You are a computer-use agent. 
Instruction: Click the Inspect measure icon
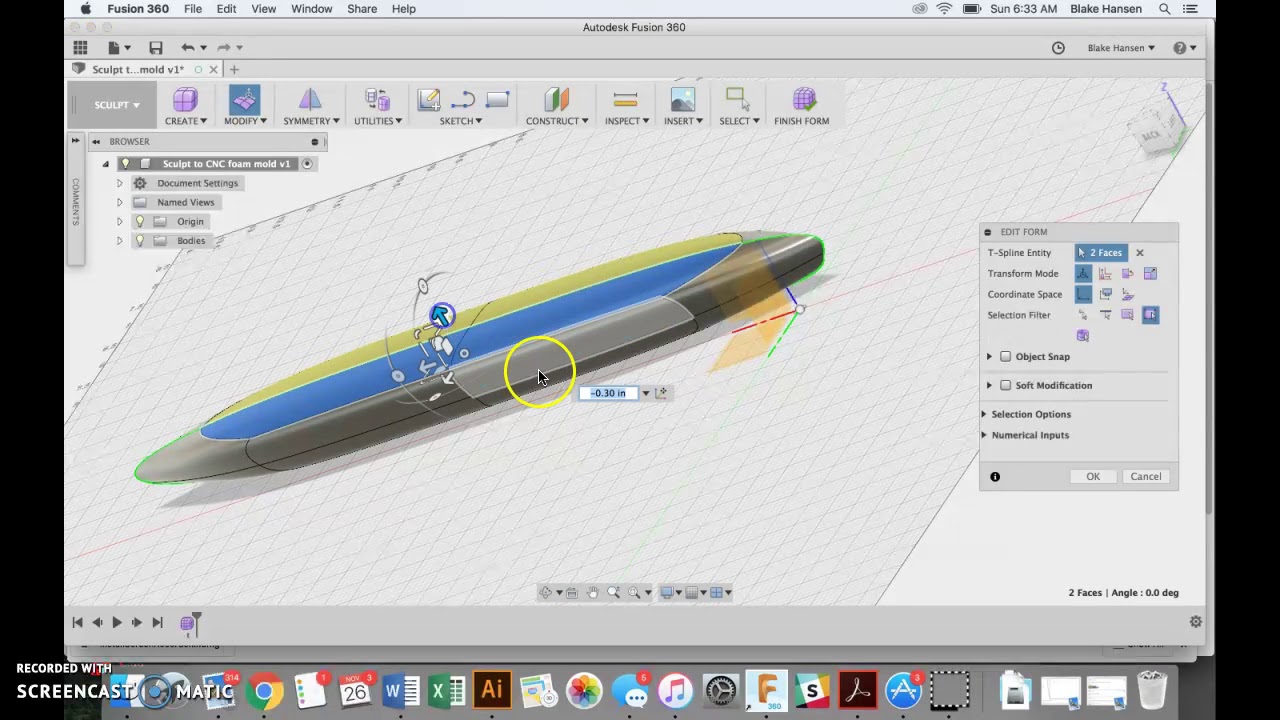coord(625,99)
